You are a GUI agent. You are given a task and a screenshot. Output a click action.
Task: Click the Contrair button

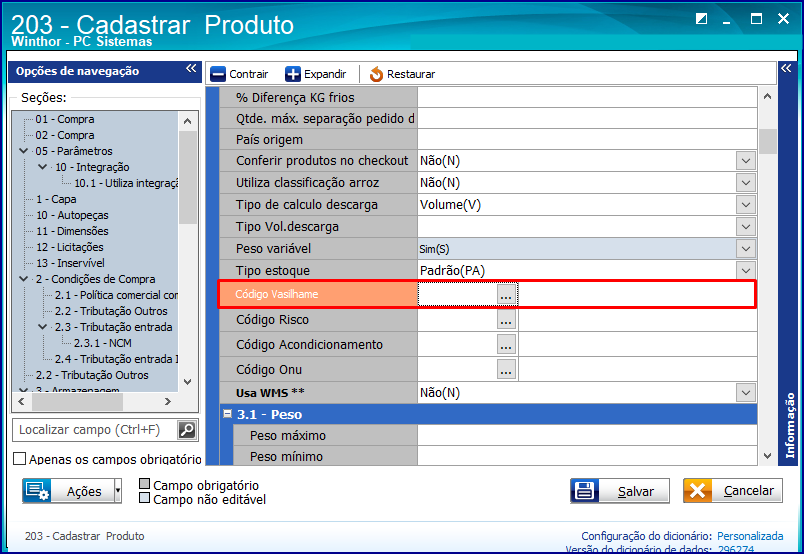[239, 74]
